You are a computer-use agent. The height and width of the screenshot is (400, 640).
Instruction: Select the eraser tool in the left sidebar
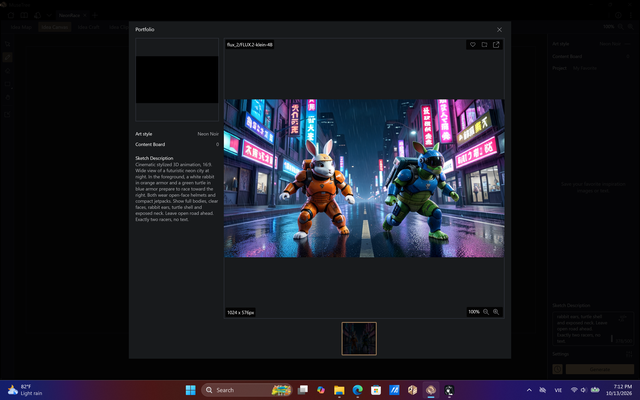[x=7, y=71]
